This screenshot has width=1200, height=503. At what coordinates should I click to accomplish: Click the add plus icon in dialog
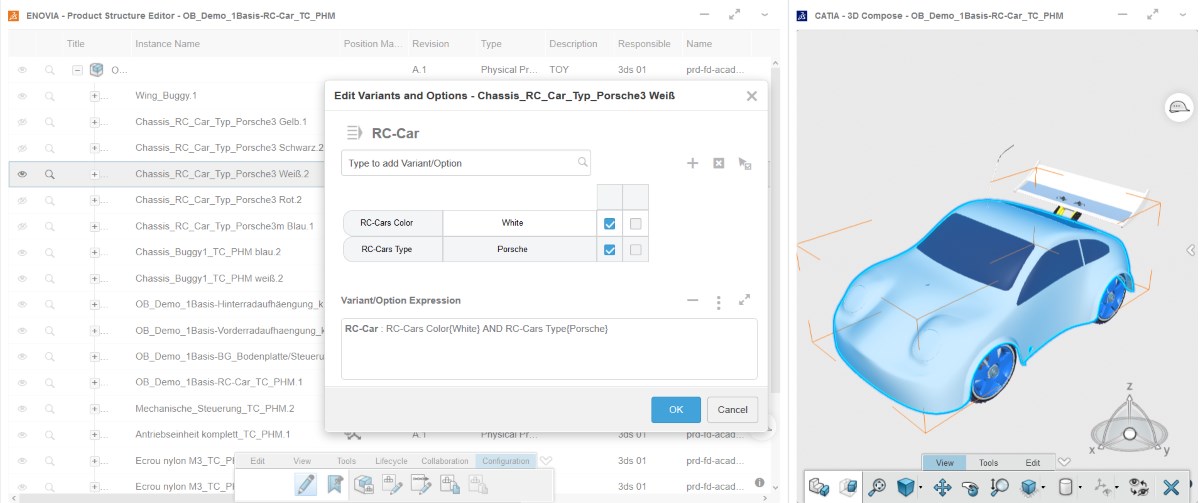coord(692,163)
